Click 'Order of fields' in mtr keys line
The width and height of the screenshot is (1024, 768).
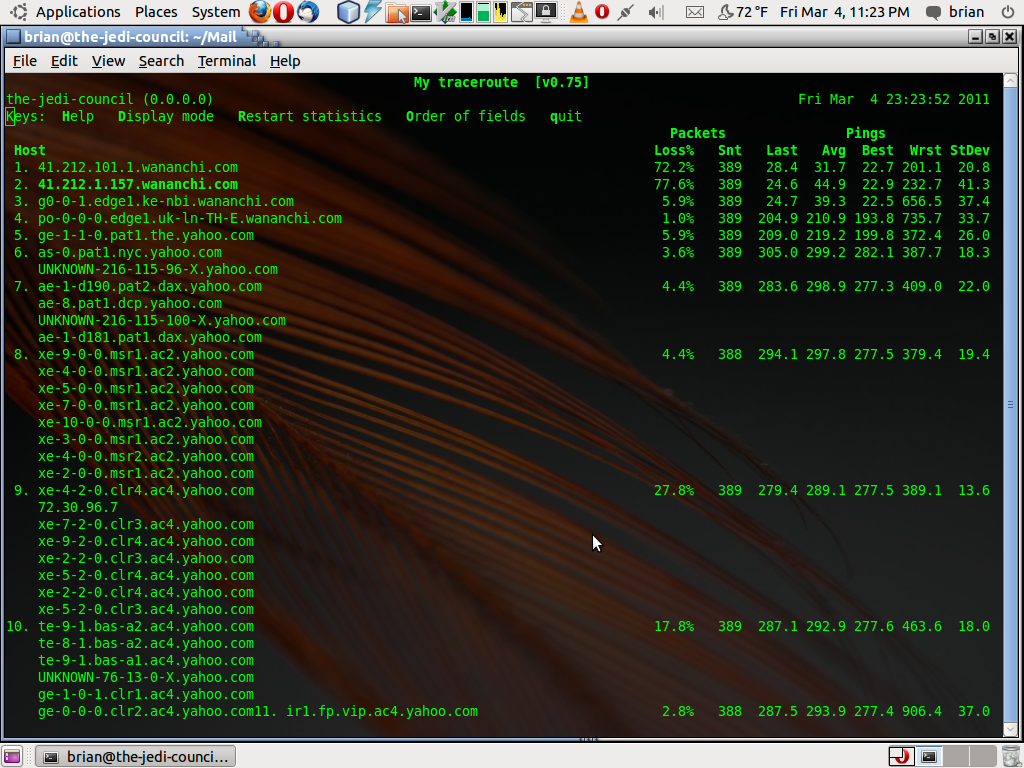click(x=466, y=116)
